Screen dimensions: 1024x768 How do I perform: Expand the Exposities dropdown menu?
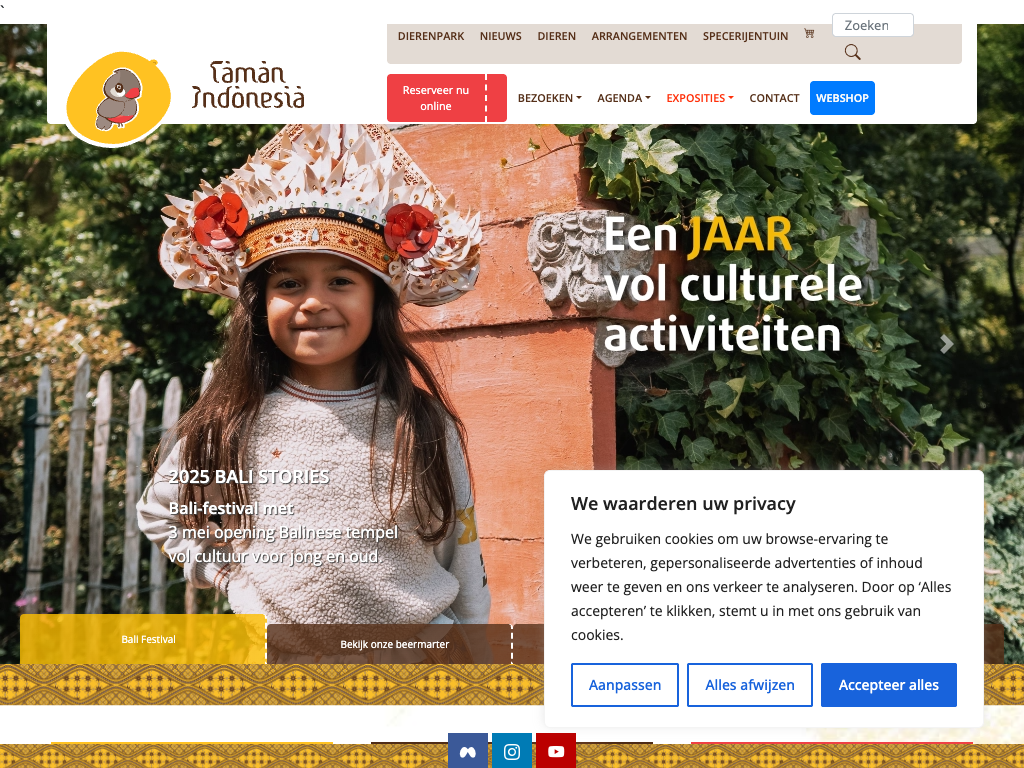tap(699, 98)
